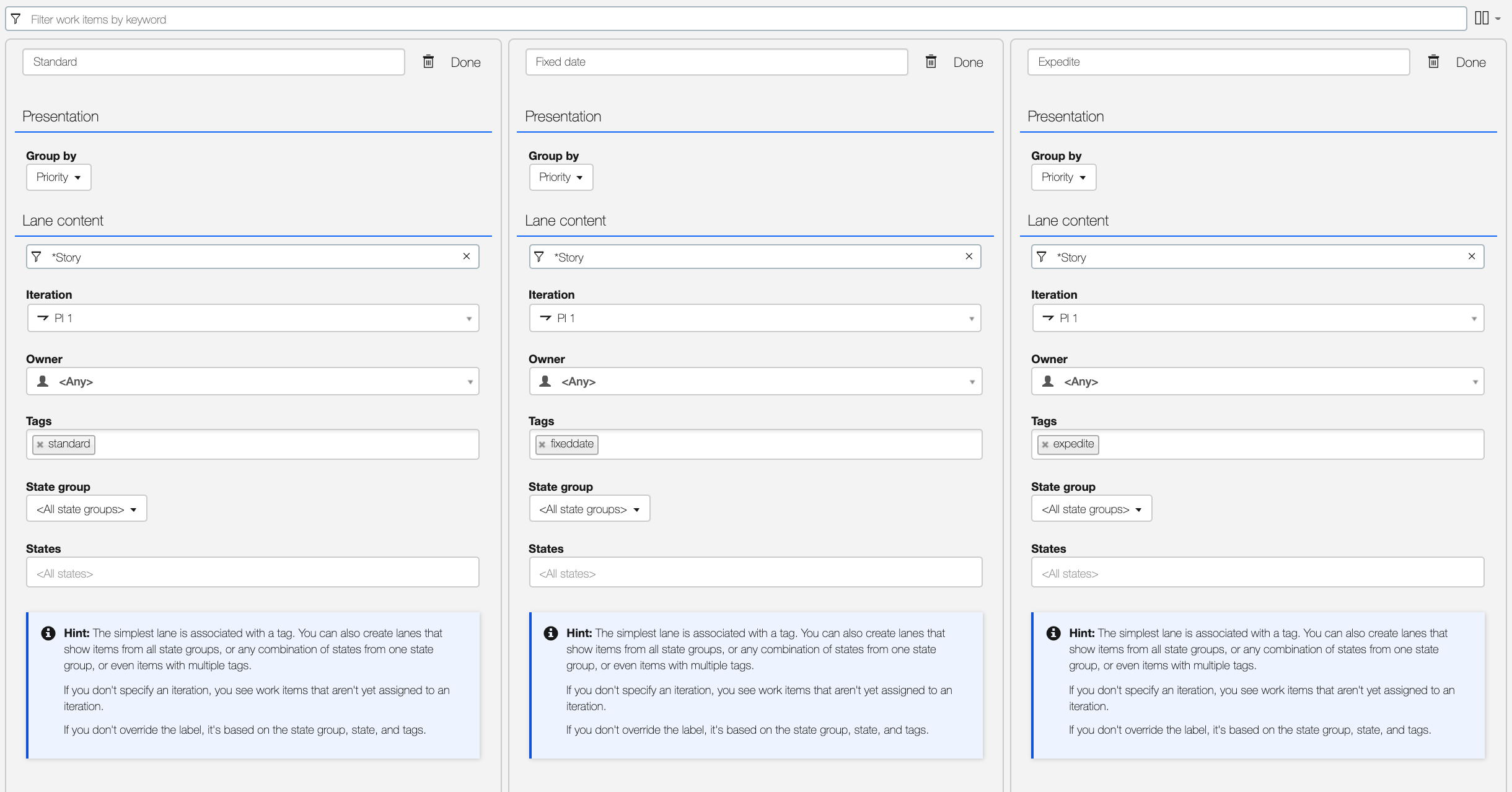Open Group by Priority dropdown in Standard lane

click(59, 177)
